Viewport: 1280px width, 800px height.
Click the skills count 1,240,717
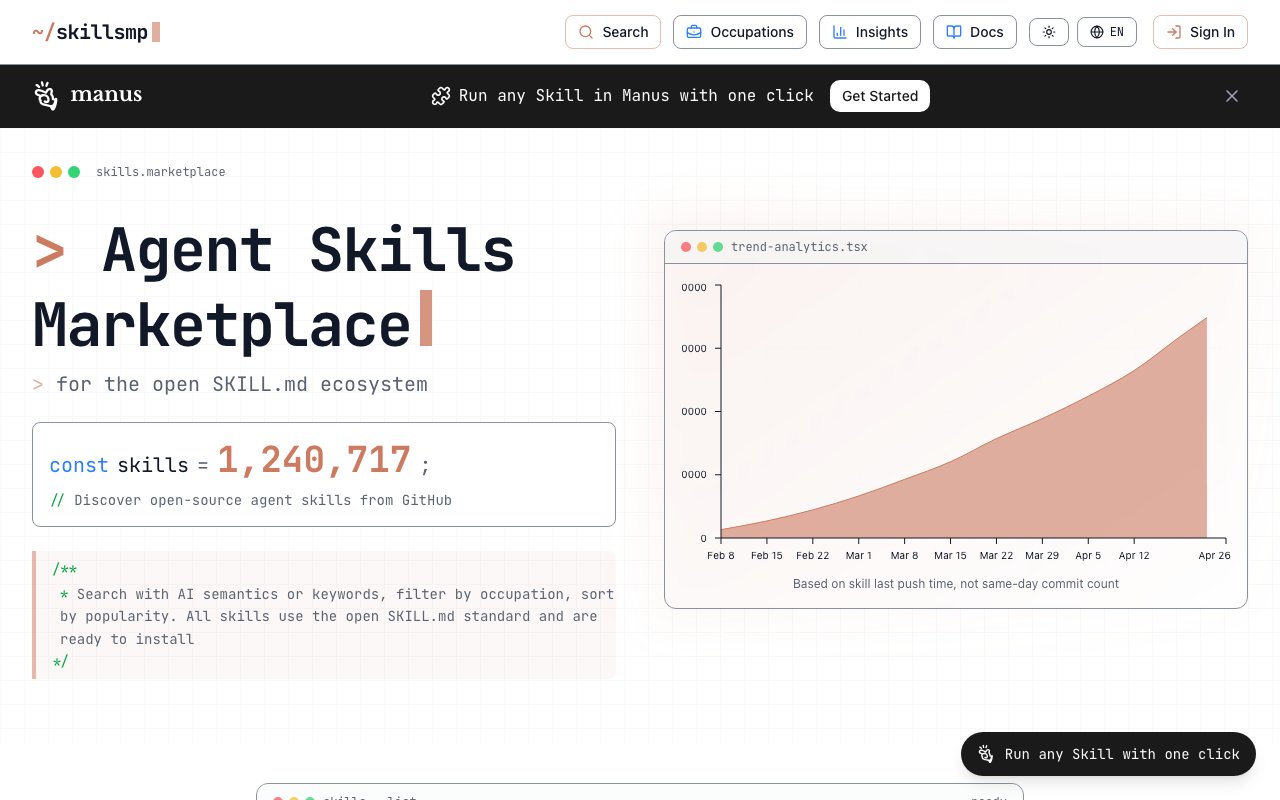[x=314, y=460]
